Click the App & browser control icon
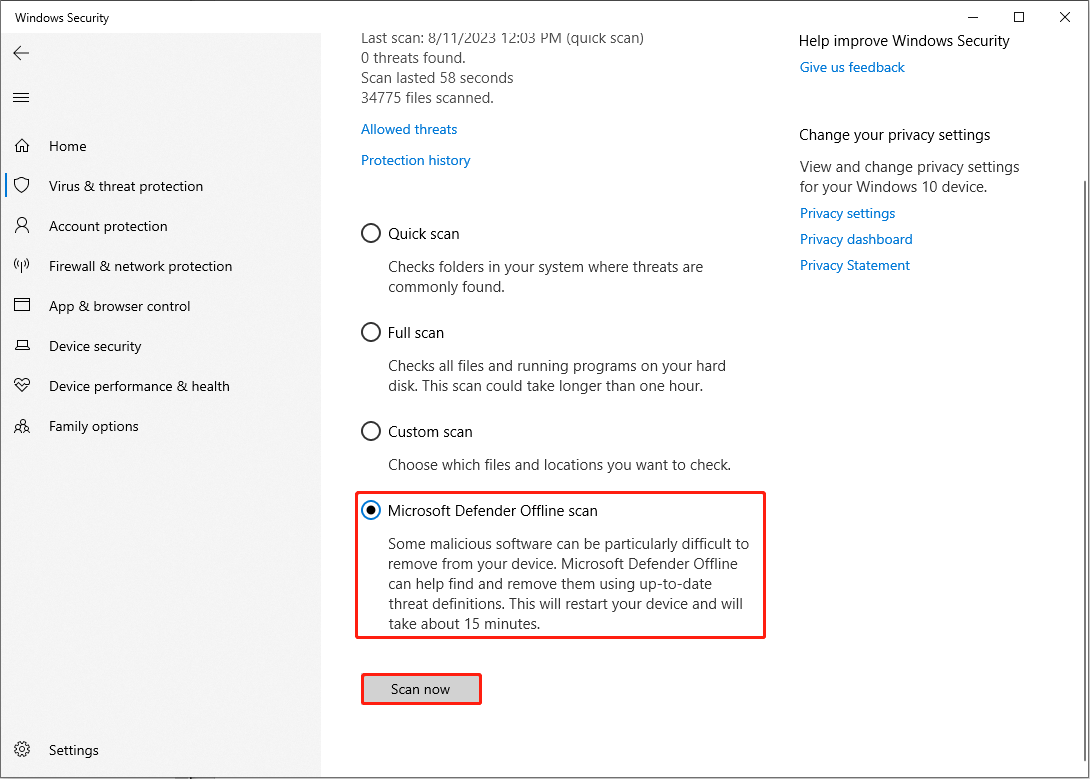 click(22, 306)
